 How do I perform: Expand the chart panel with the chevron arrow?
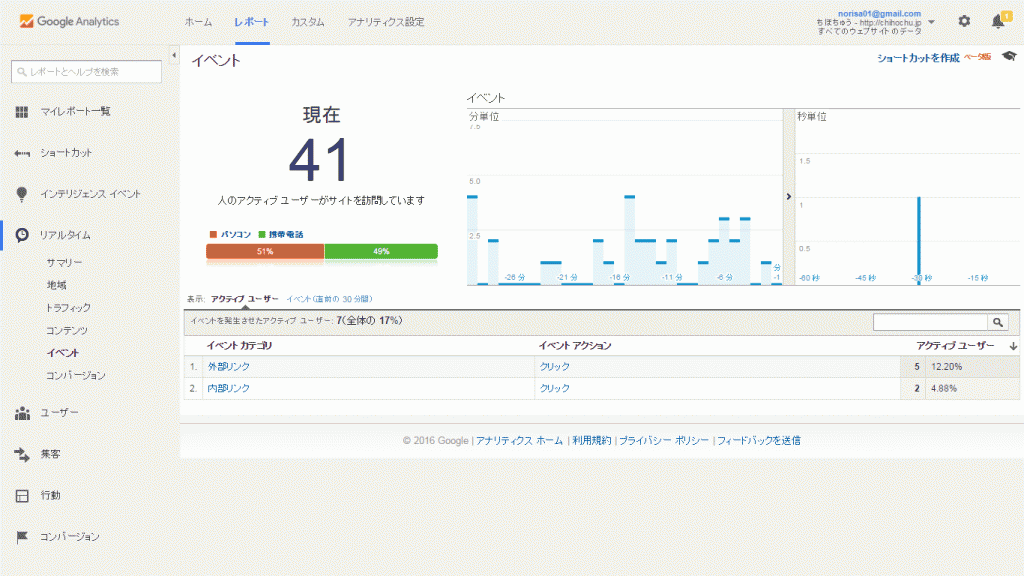[789, 196]
